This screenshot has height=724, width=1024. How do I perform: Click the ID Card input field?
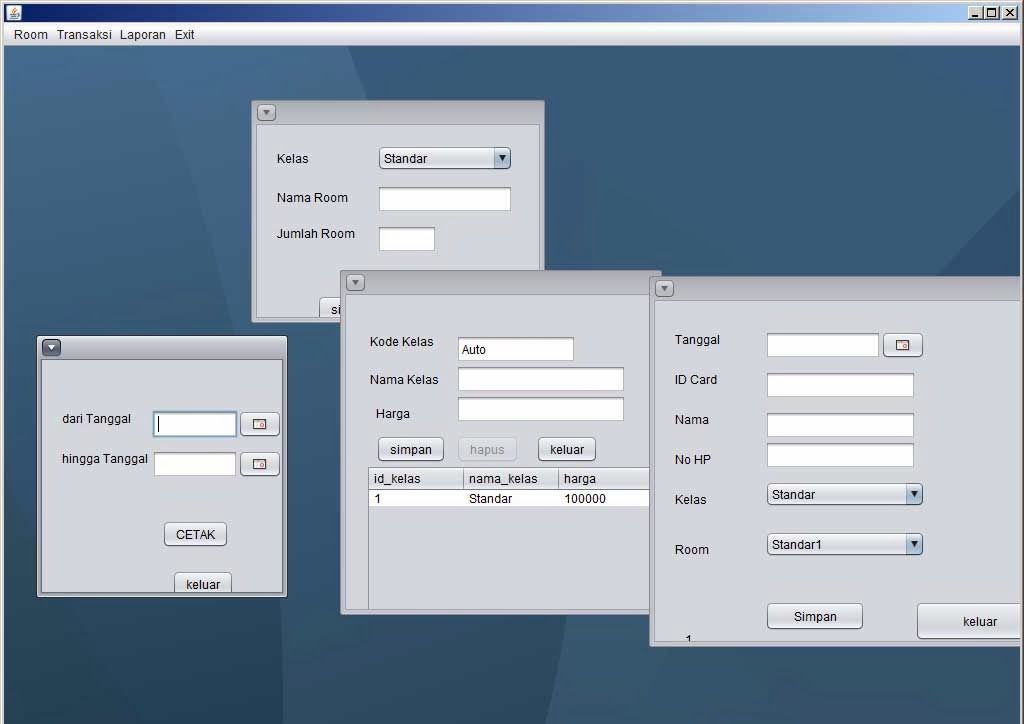pos(840,384)
